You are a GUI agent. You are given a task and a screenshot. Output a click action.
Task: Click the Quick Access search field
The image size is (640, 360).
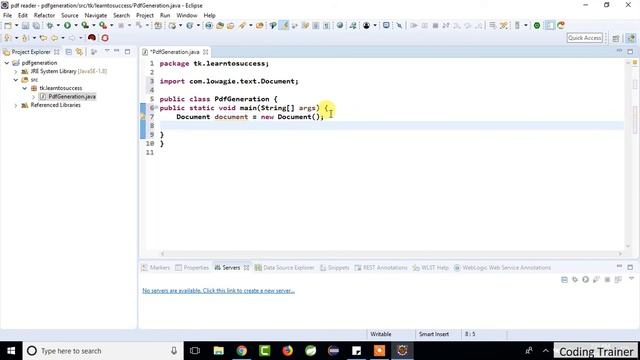[x=584, y=38]
